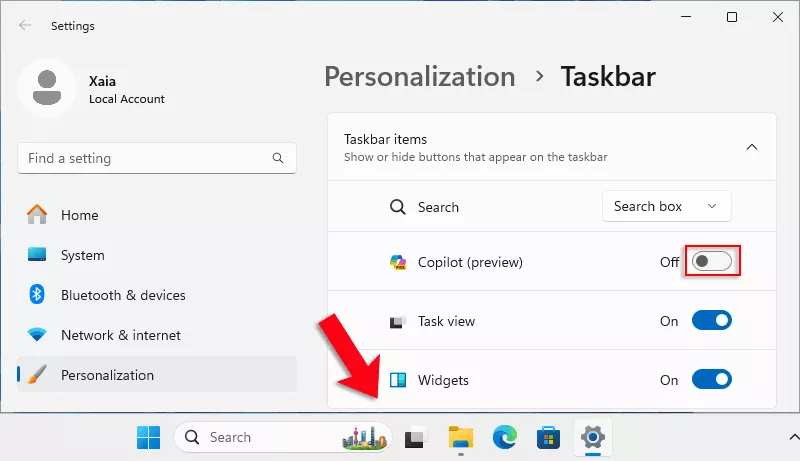Image resolution: width=800 pixels, height=461 pixels.
Task: Click the search magnifier in Find a setting
Action: [x=278, y=158]
